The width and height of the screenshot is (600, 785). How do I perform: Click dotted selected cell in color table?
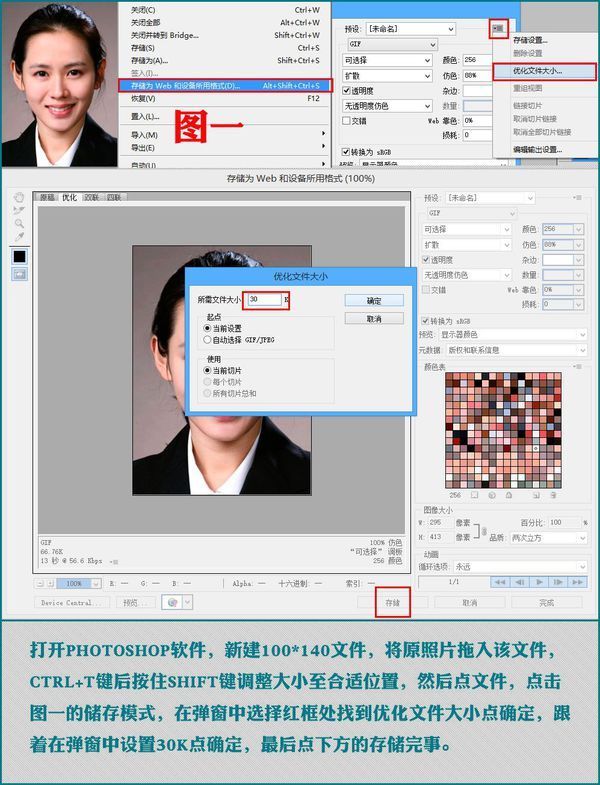(x=535, y=448)
